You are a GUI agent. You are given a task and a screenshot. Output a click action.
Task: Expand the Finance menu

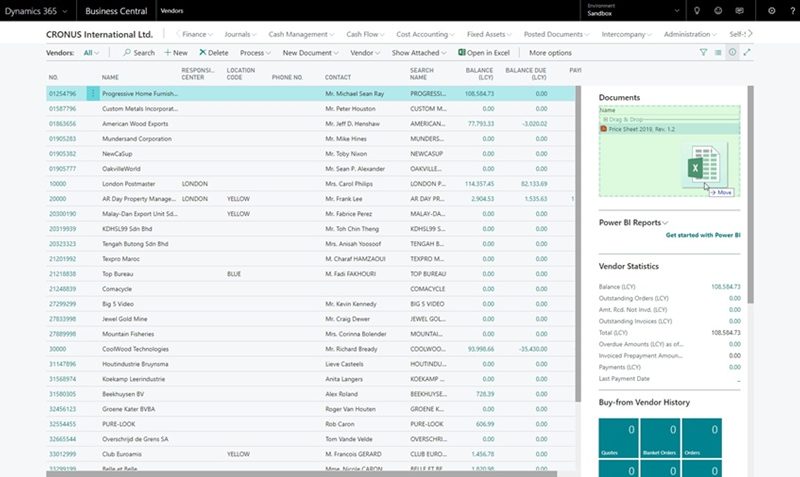197,34
